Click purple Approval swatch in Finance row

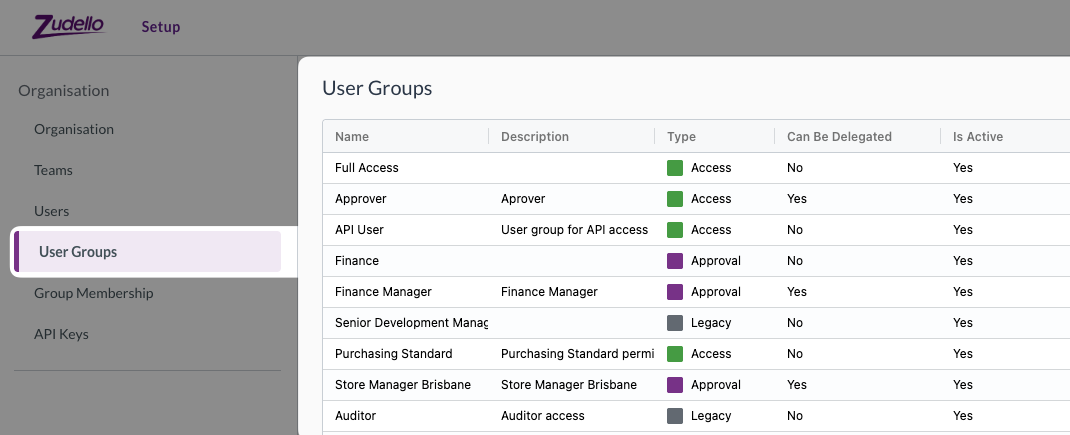point(674,261)
